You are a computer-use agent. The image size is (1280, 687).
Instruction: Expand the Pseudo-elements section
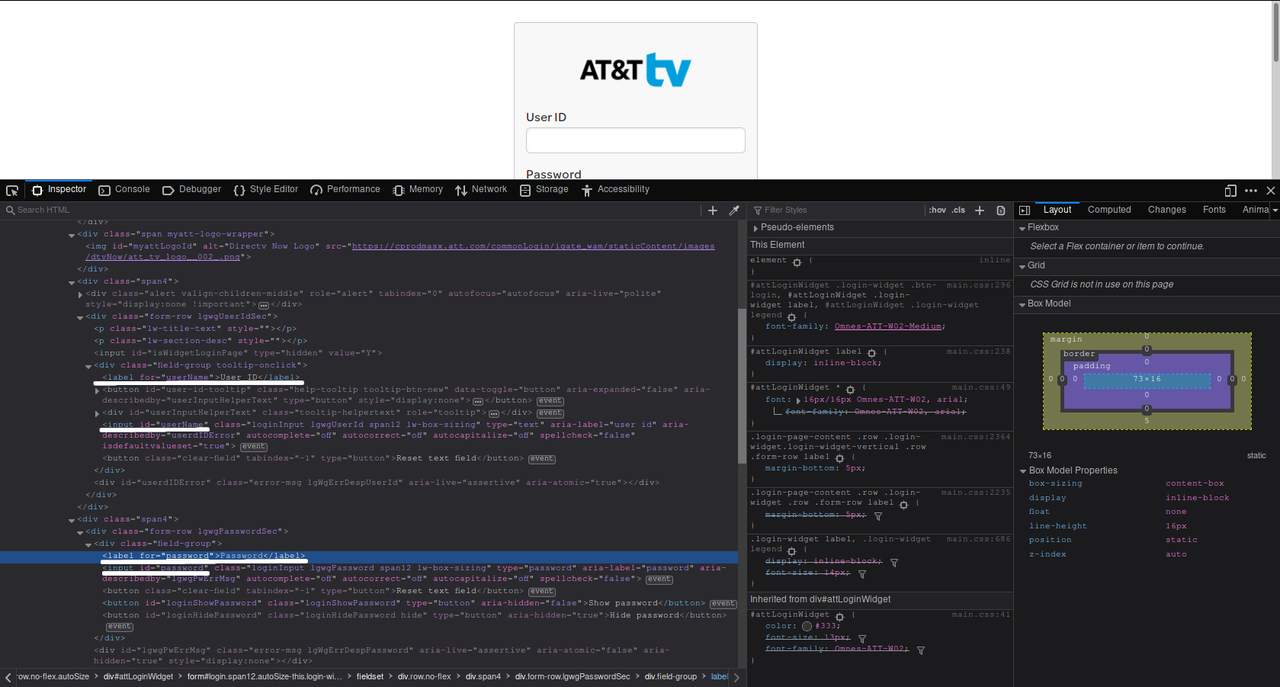point(756,228)
